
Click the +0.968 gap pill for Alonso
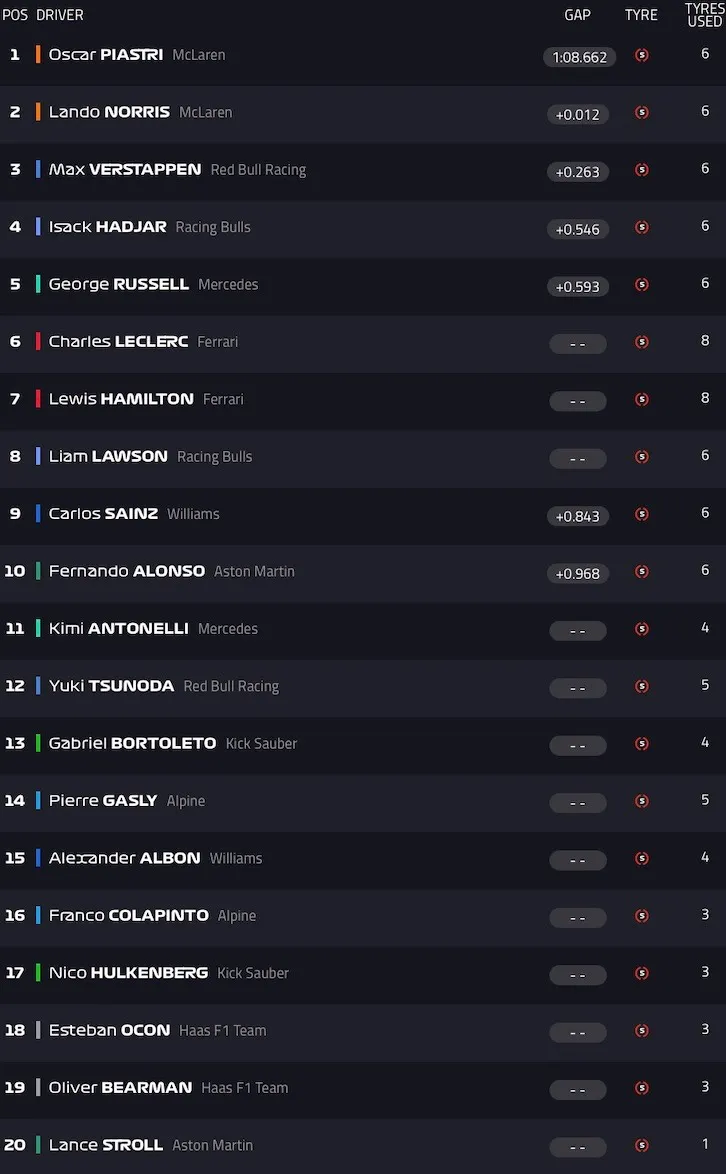(578, 574)
